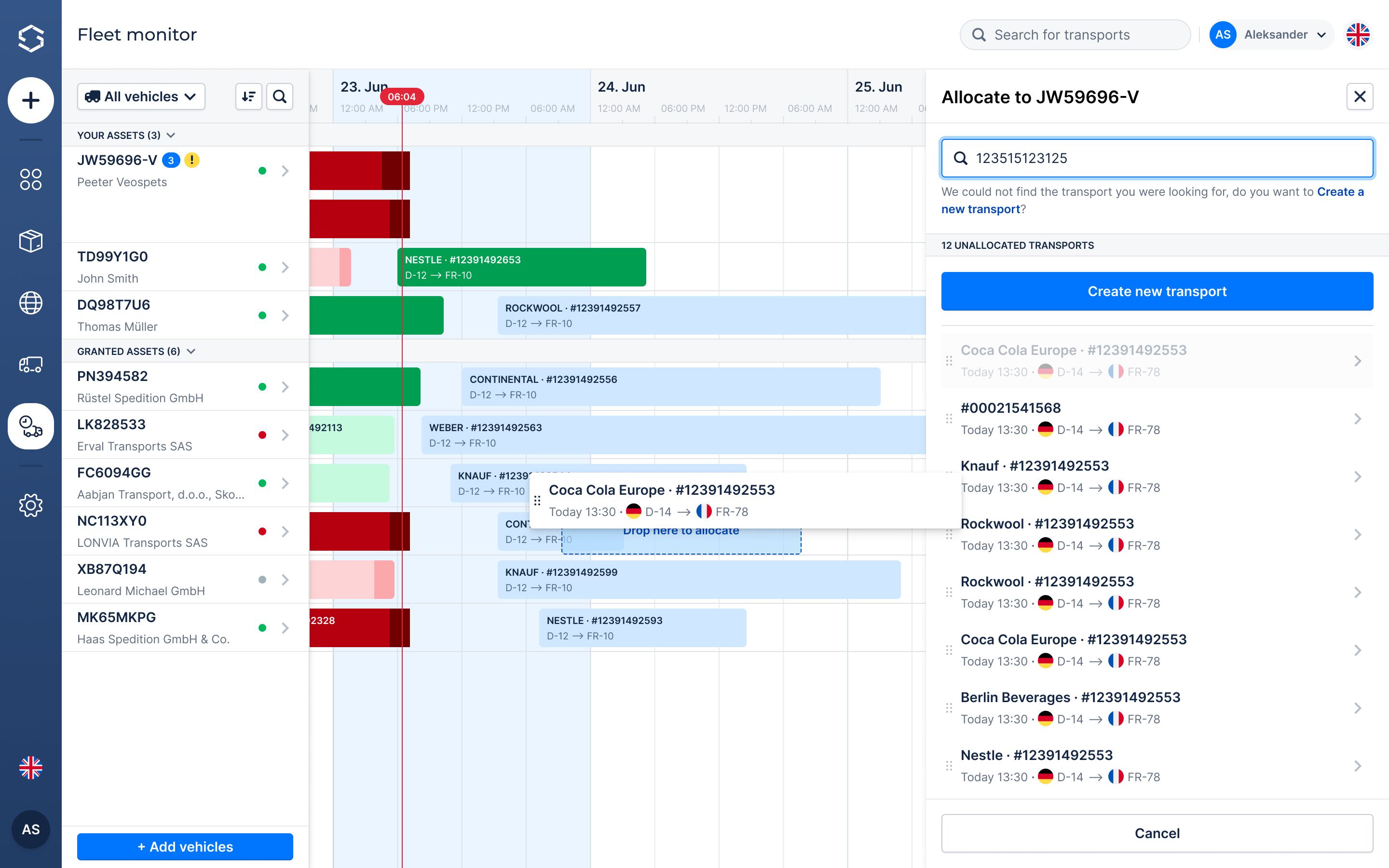Expand details for vehicle TD99Y1G0
1389x868 pixels.
coord(285,267)
